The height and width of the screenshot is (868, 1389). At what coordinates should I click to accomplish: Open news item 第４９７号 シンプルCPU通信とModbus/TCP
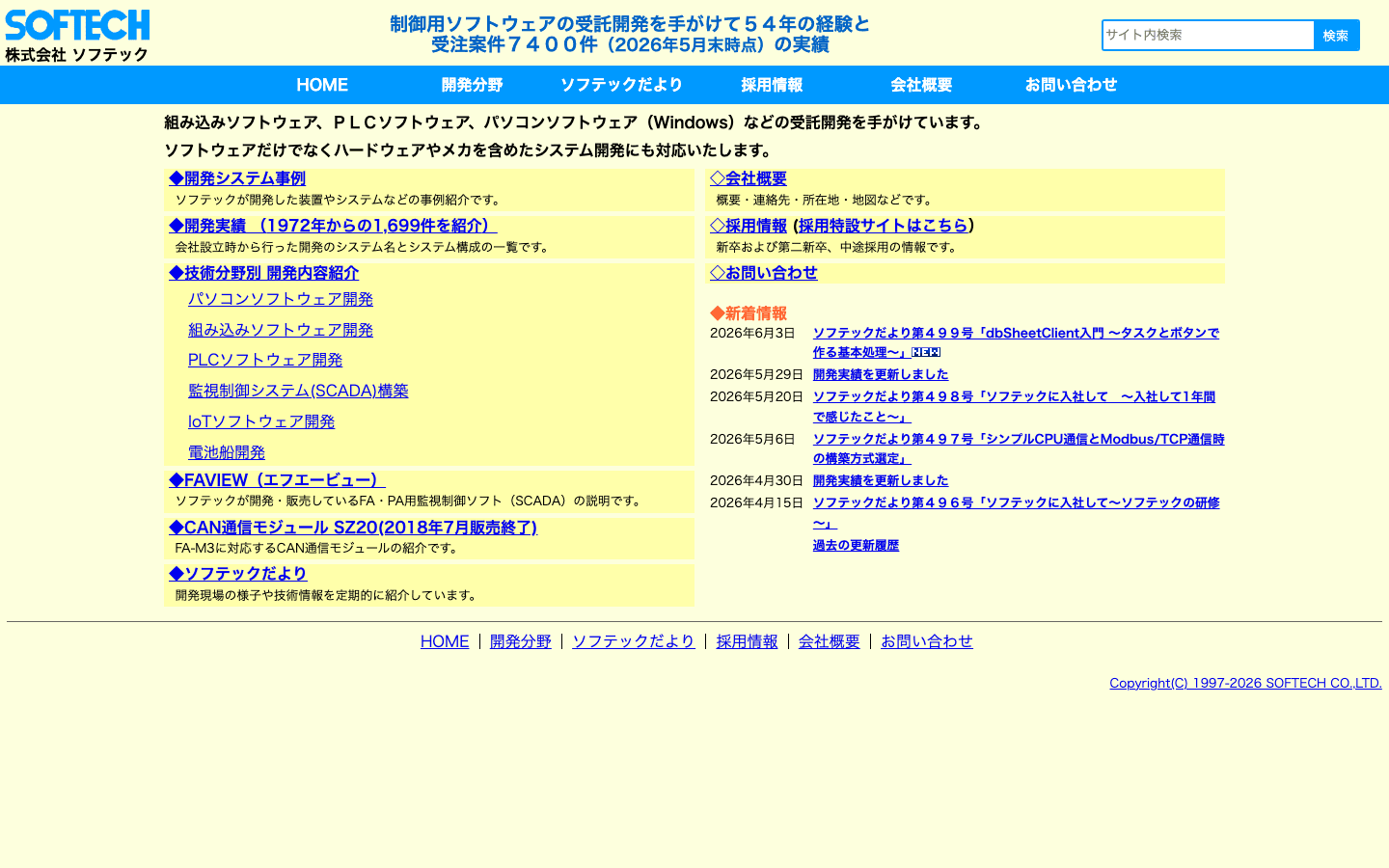coord(1019,448)
